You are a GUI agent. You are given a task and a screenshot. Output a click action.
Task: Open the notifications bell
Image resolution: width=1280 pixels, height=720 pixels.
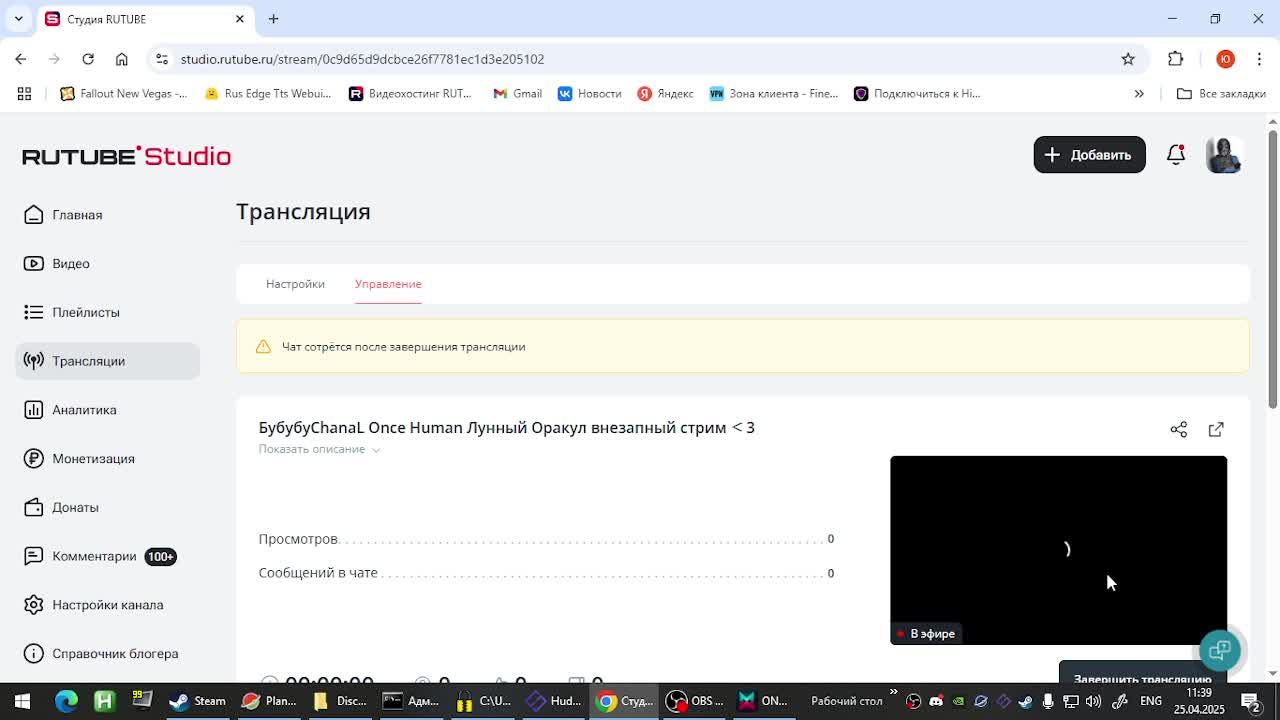click(x=1176, y=155)
